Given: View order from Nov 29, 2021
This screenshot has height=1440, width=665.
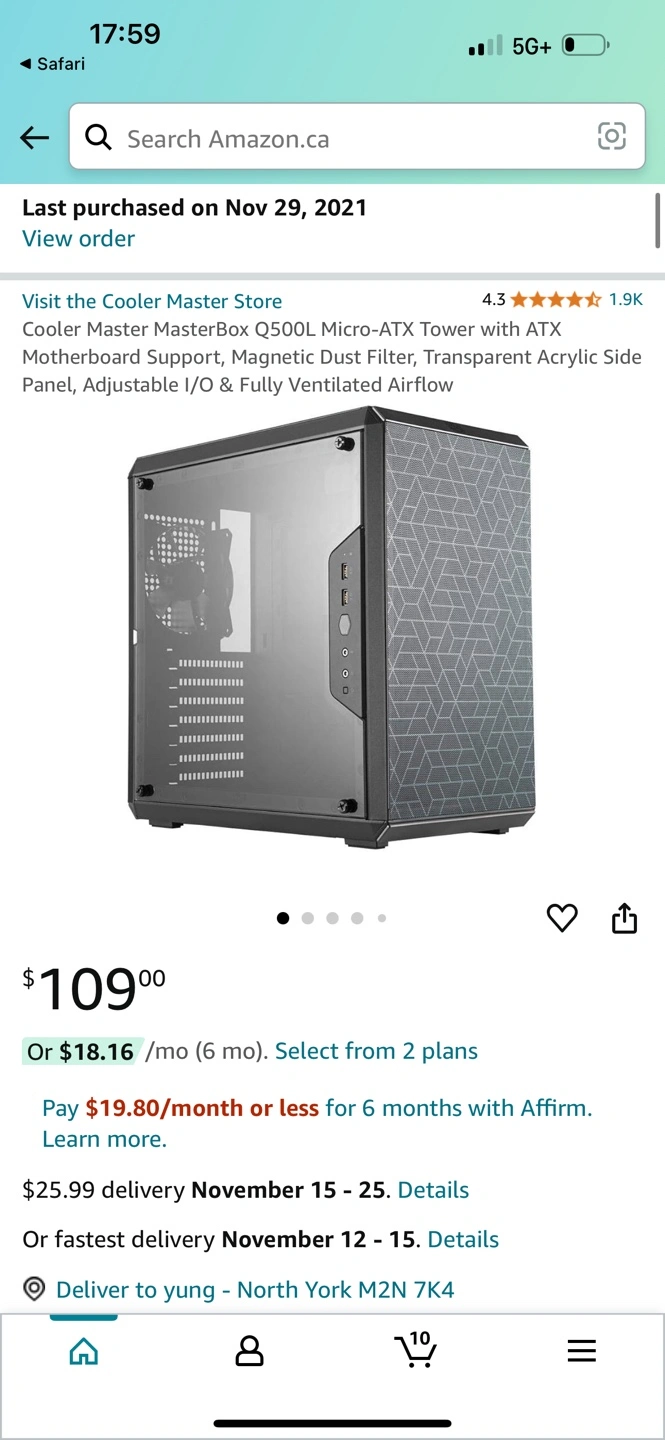Looking at the screenshot, I should 78,239.
